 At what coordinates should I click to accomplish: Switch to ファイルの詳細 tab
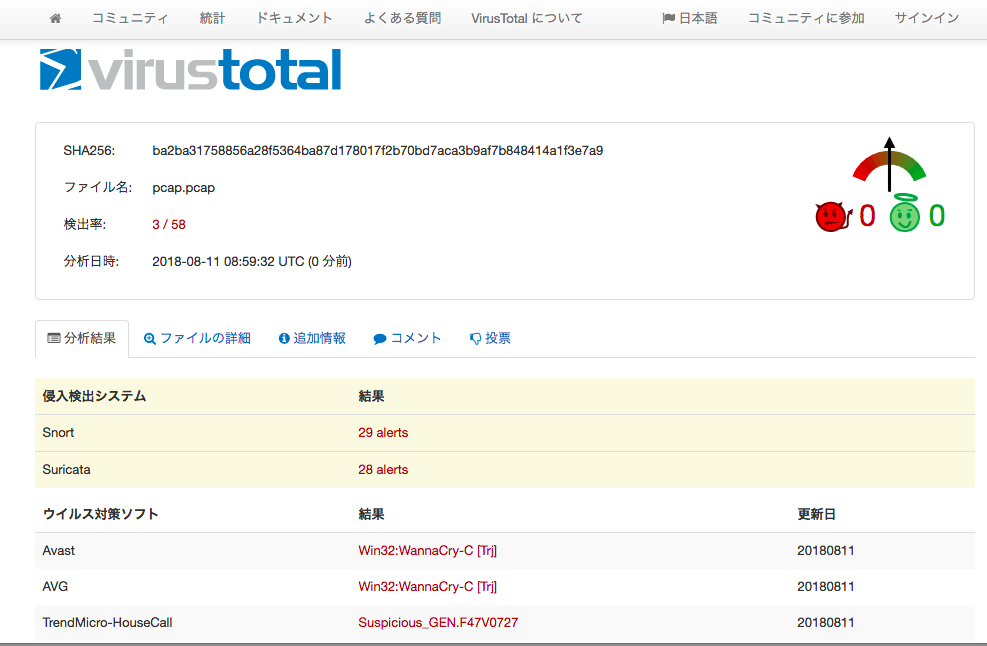[197, 339]
